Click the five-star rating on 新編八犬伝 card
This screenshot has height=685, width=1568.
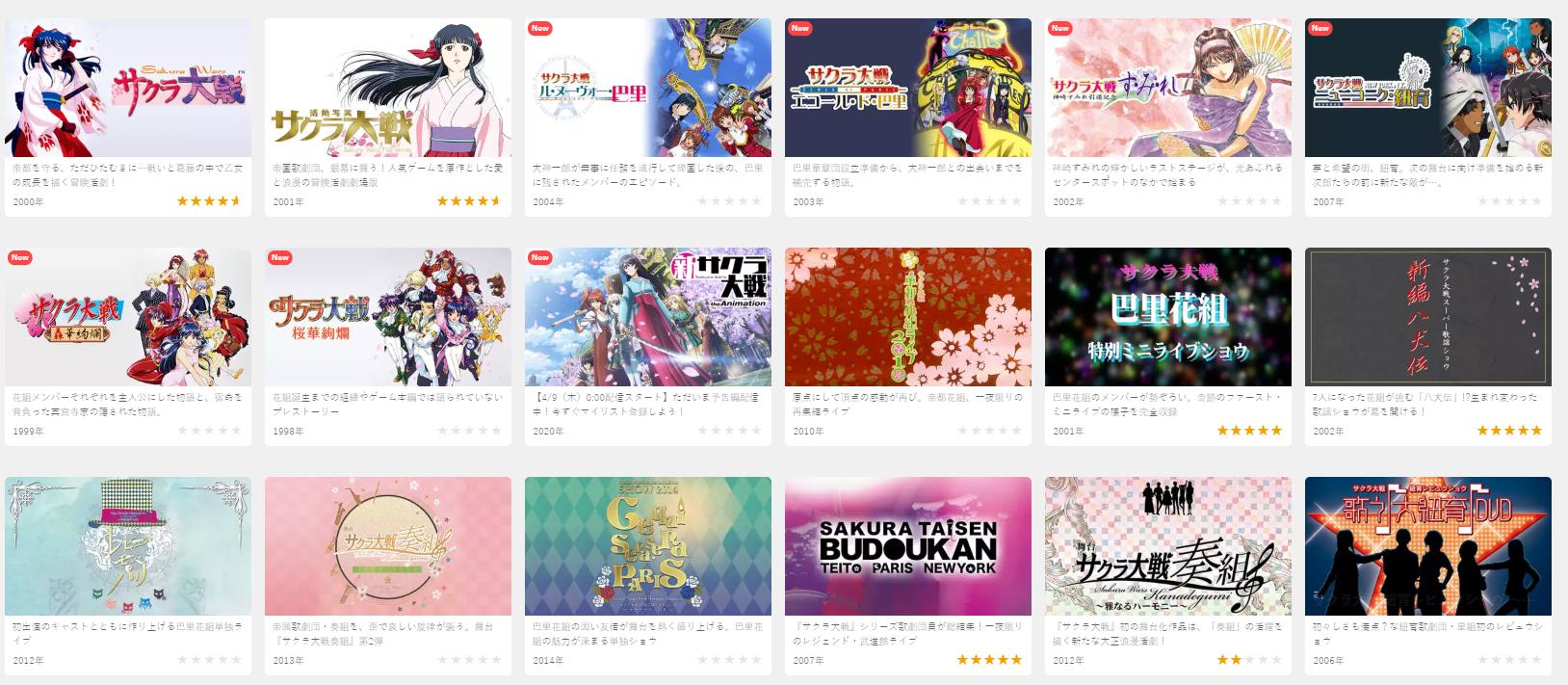[1509, 431]
